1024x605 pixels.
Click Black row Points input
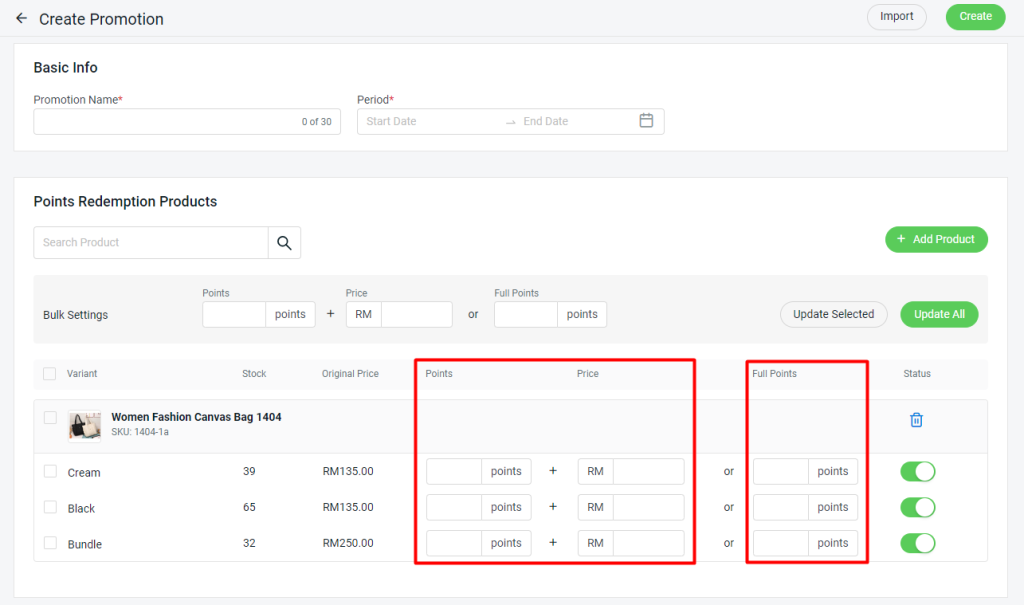click(x=454, y=507)
